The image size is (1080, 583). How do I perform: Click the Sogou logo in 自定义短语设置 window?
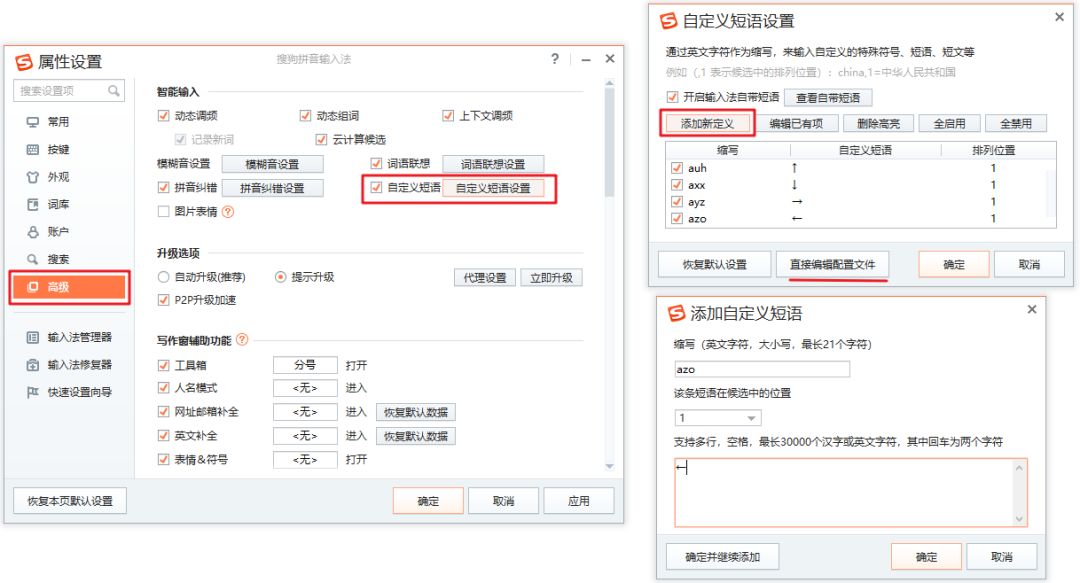[x=669, y=21]
